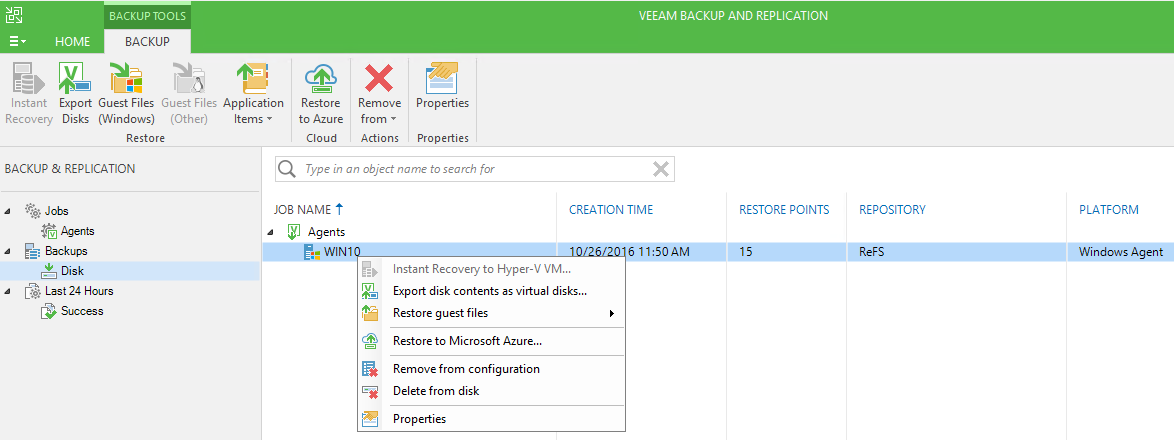Viewport: 1174px width, 440px height.
Task: Choose Restore to Microsoft Azure from menu
Action: pyautogui.click(x=467, y=341)
